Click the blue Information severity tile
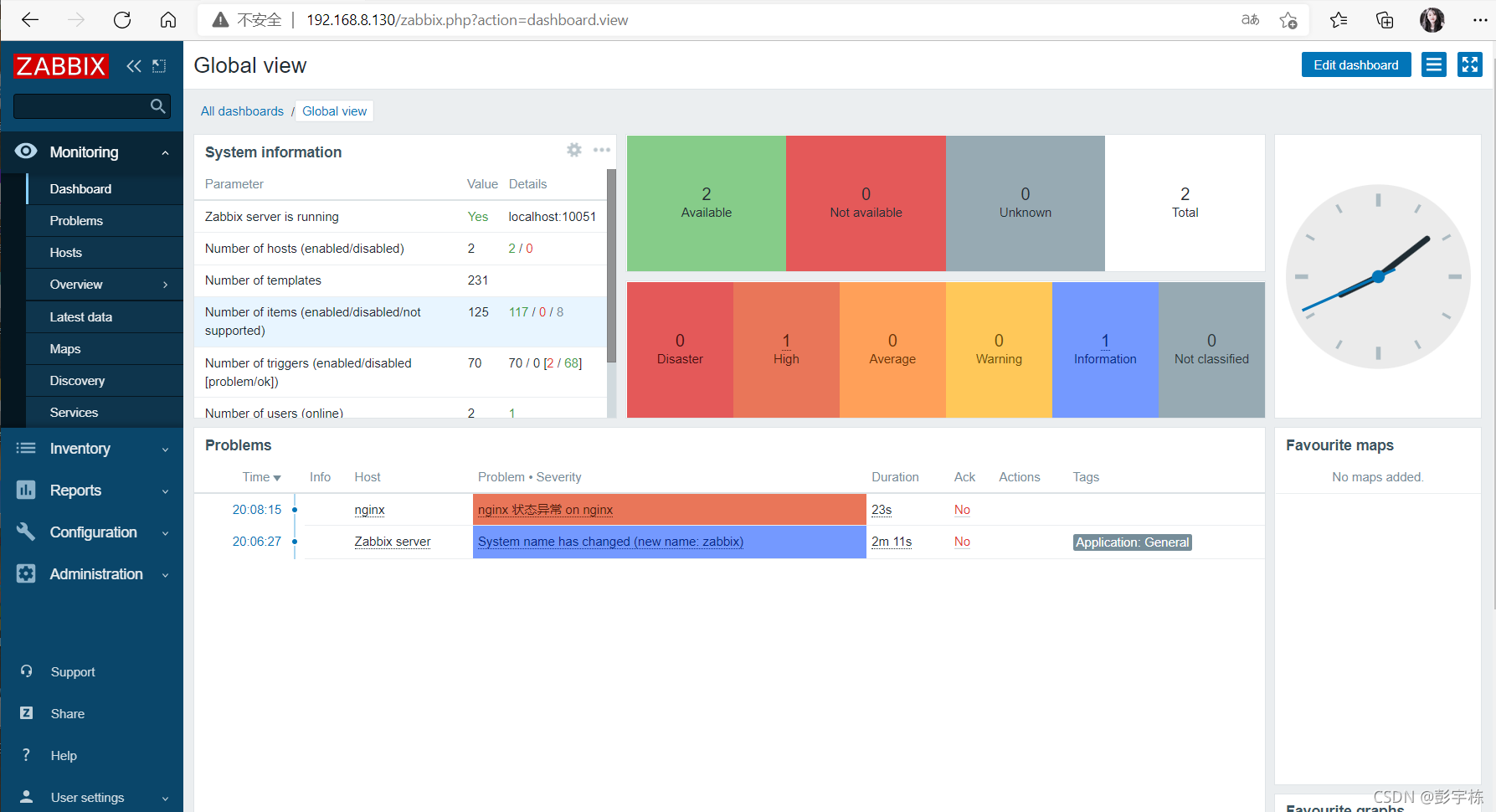Image resolution: width=1496 pixels, height=812 pixels. pos(1105,350)
